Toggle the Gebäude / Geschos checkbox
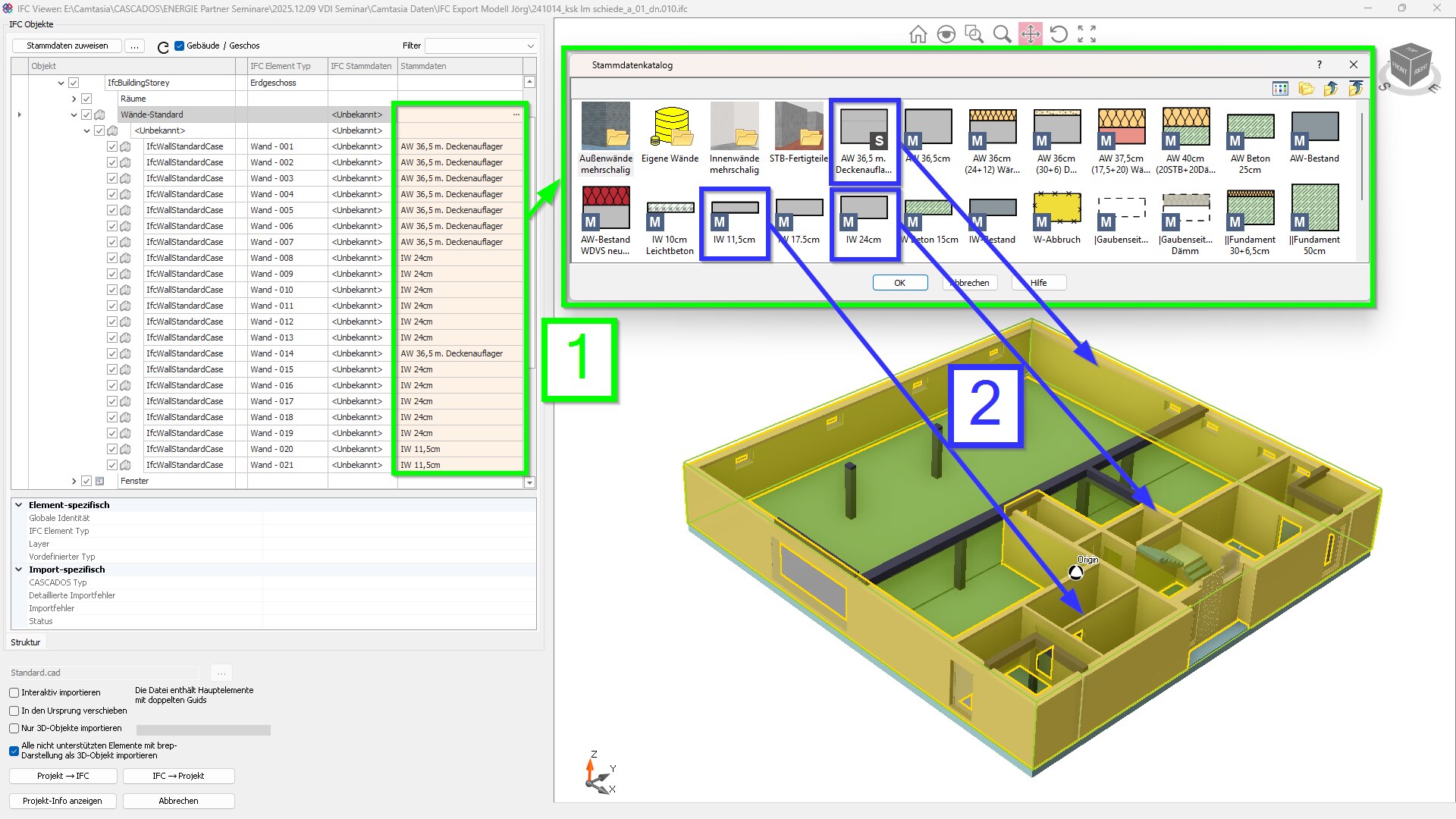 (180, 45)
